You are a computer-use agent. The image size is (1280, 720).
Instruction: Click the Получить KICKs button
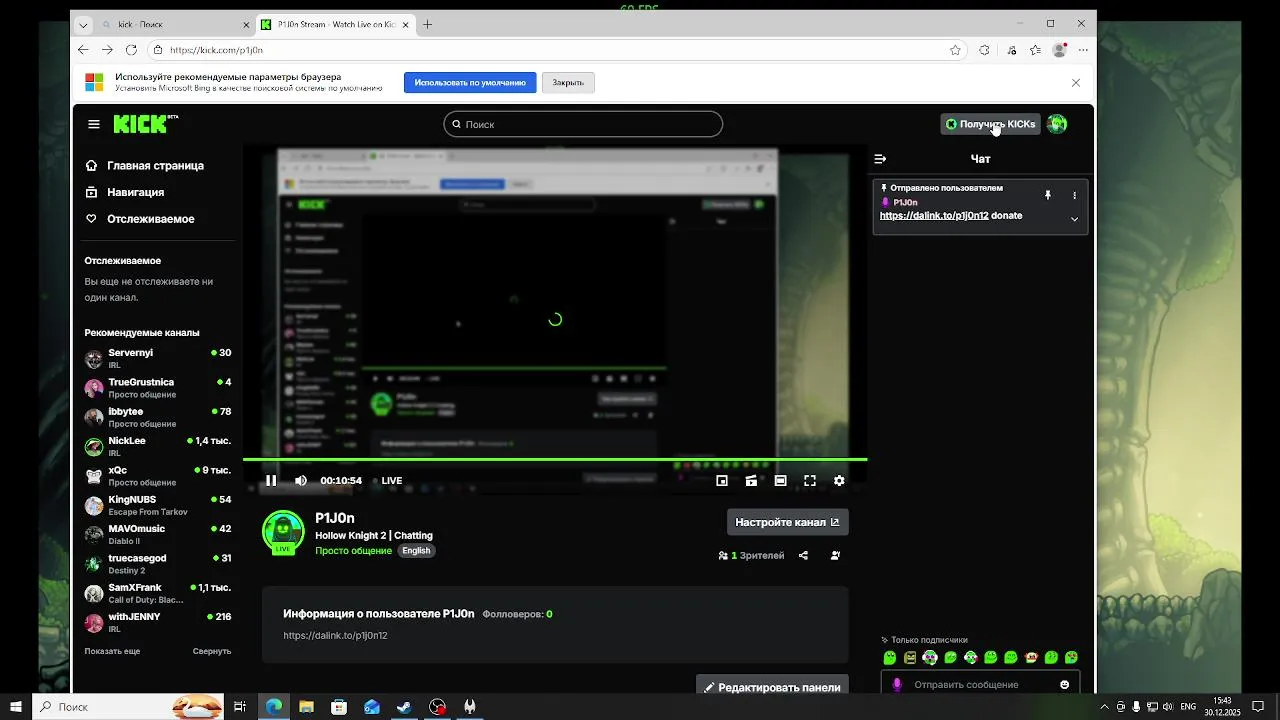[x=990, y=124]
